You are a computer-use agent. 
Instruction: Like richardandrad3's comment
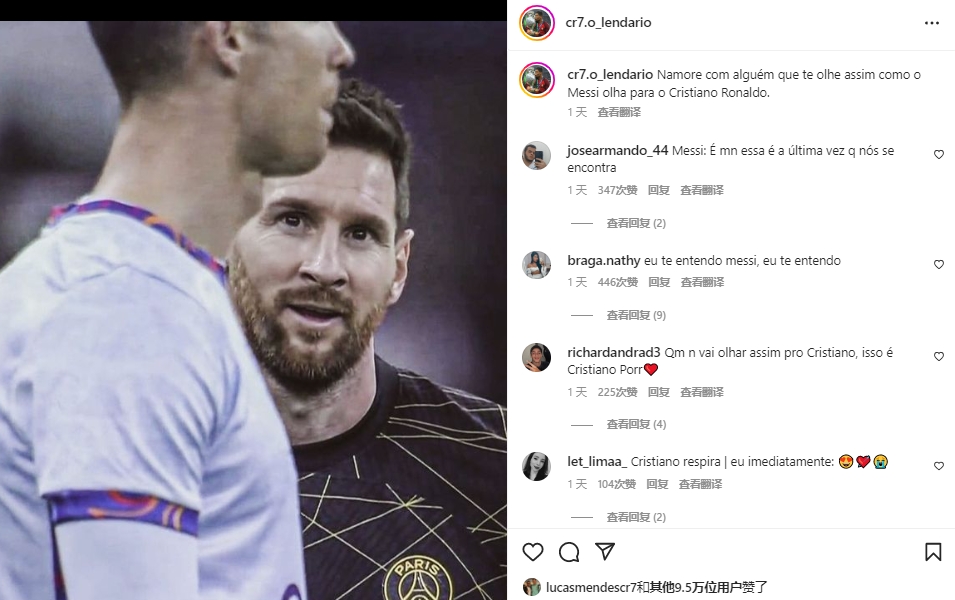pos(939,356)
